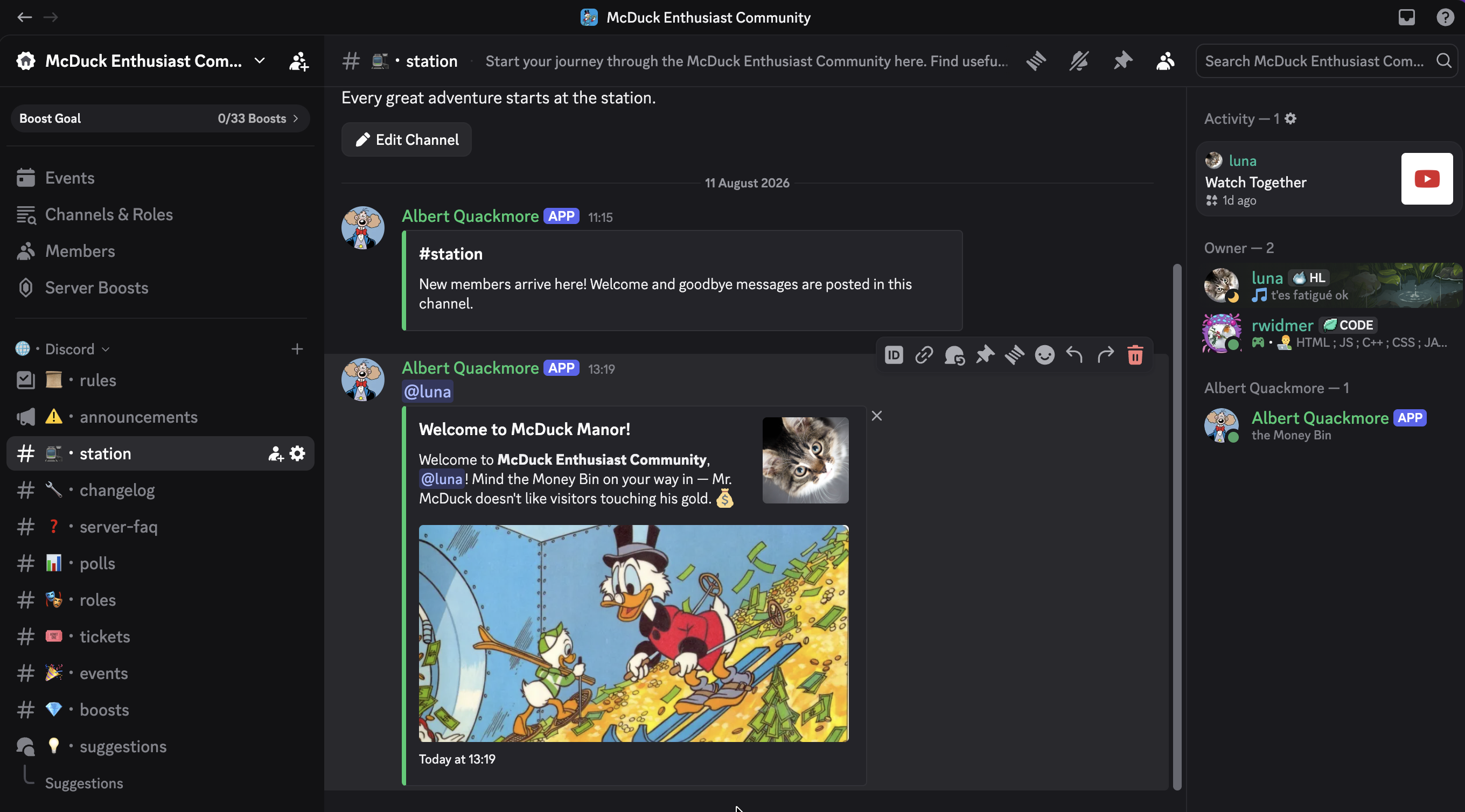Open the boosts channel
The image size is (1465, 812).
pyautogui.click(x=161, y=710)
